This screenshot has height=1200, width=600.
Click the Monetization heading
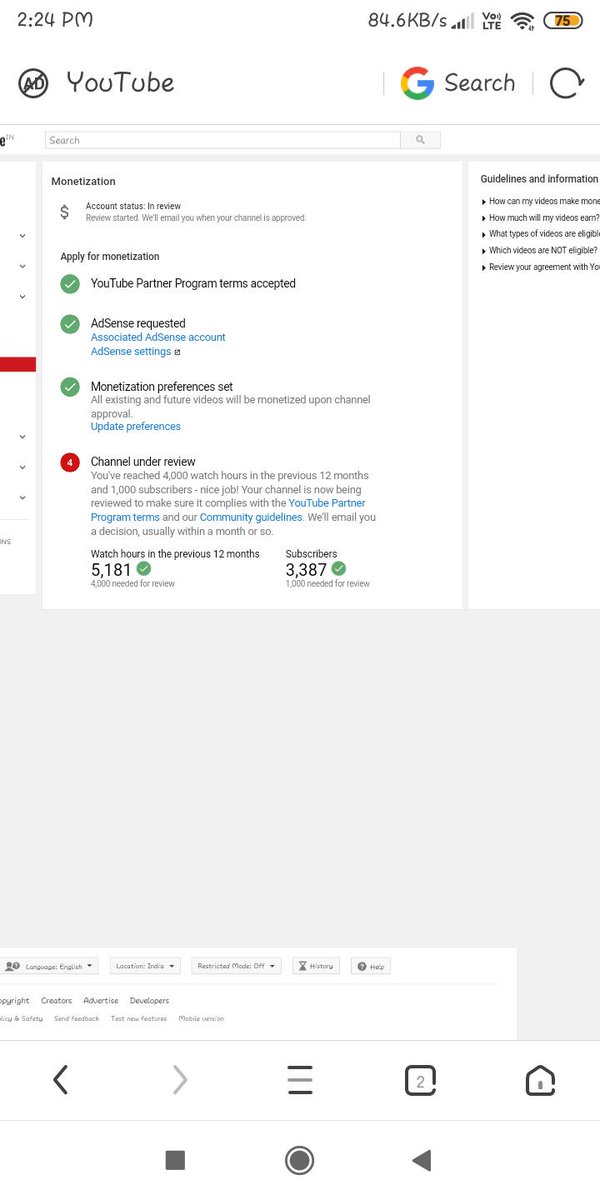[x=83, y=182]
